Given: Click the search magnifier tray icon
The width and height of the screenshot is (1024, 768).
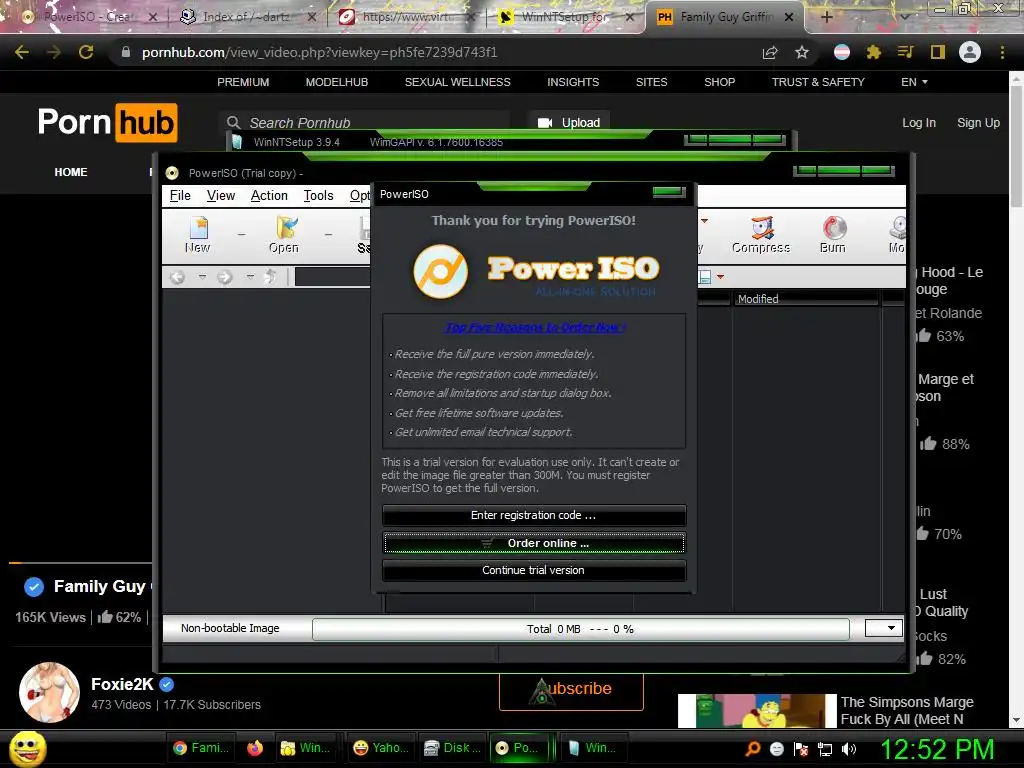Looking at the screenshot, I should [753, 749].
